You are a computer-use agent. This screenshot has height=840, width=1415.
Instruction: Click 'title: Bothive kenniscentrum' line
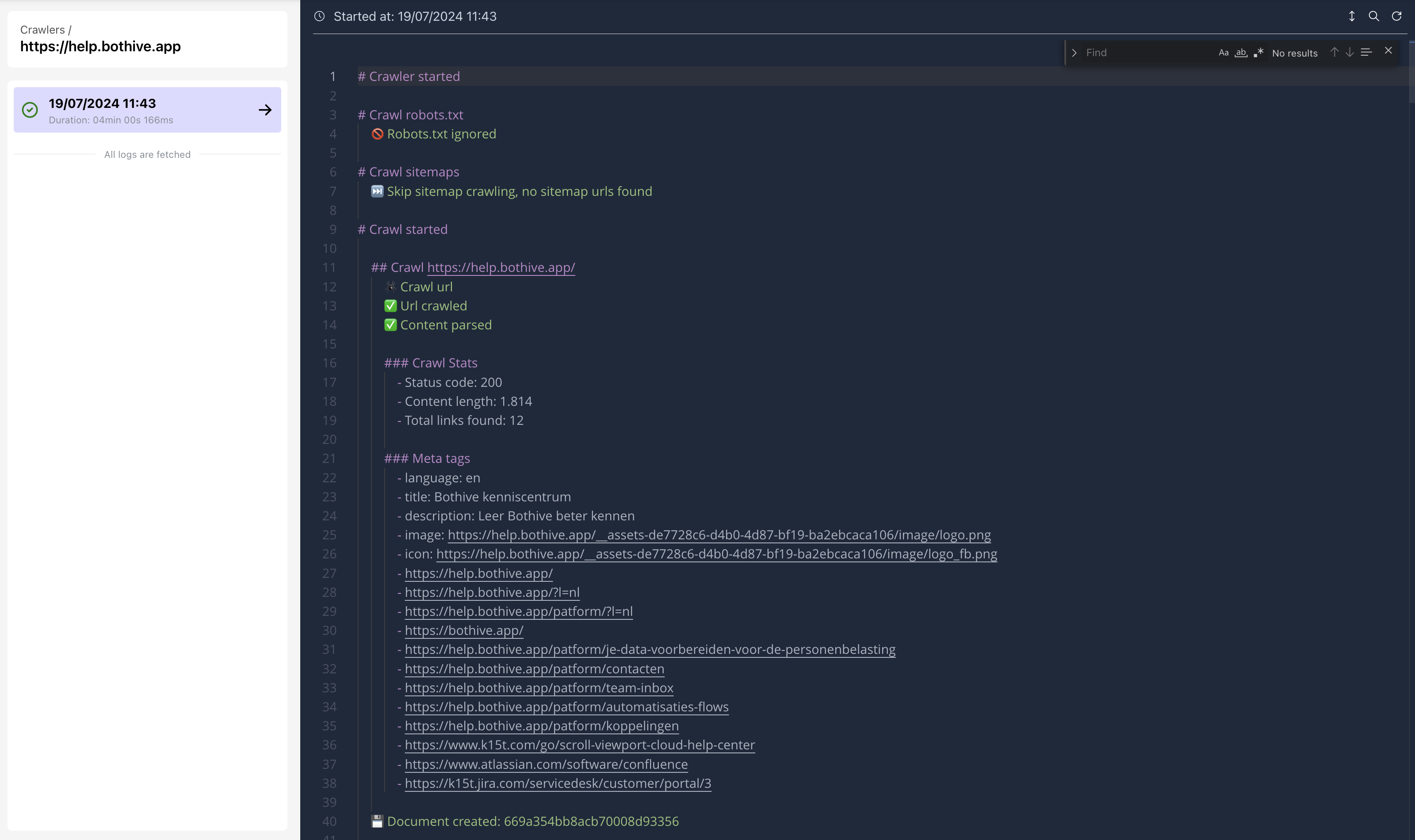[x=484, y=497]
